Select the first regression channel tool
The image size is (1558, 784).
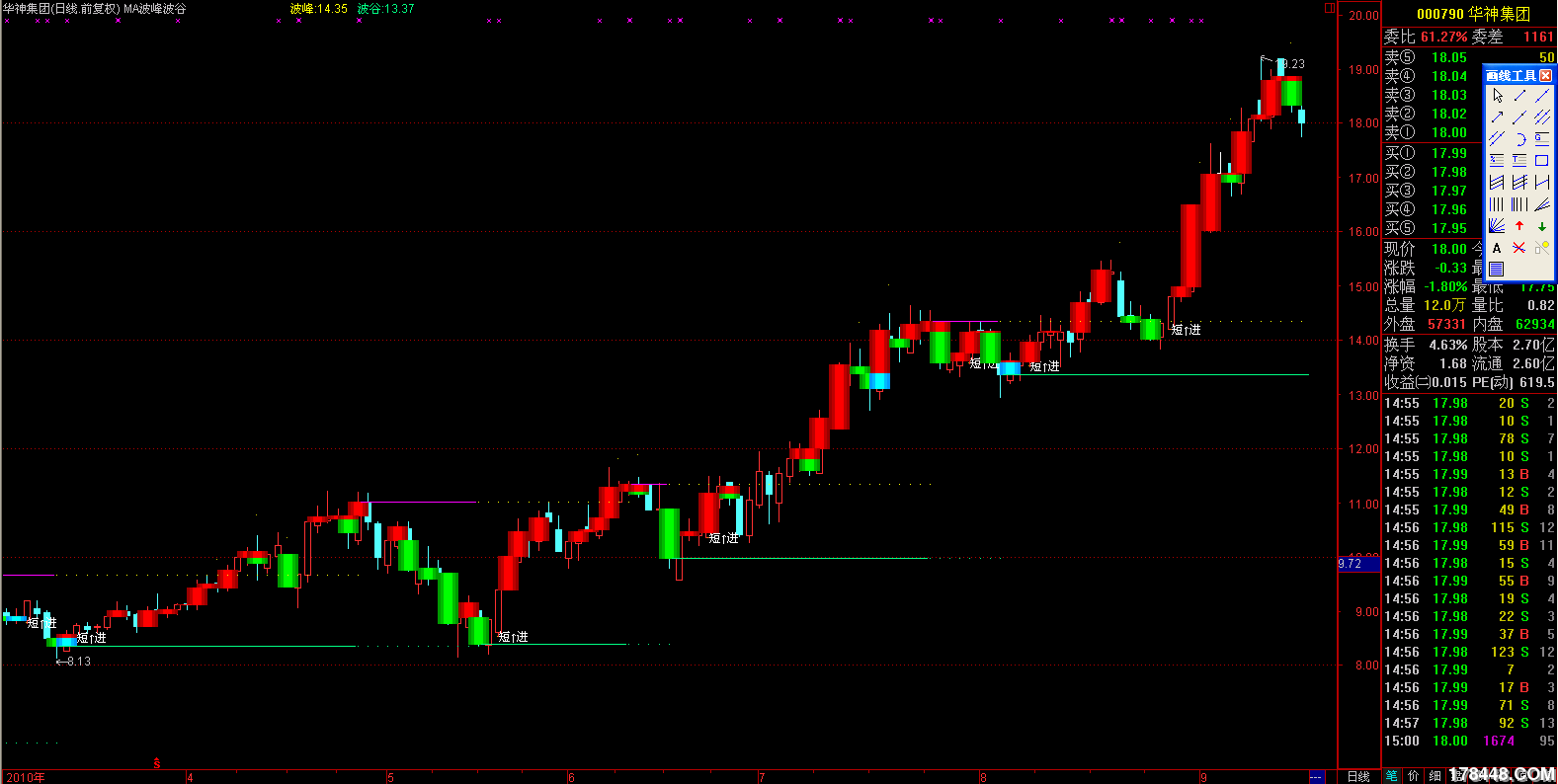1497,183
